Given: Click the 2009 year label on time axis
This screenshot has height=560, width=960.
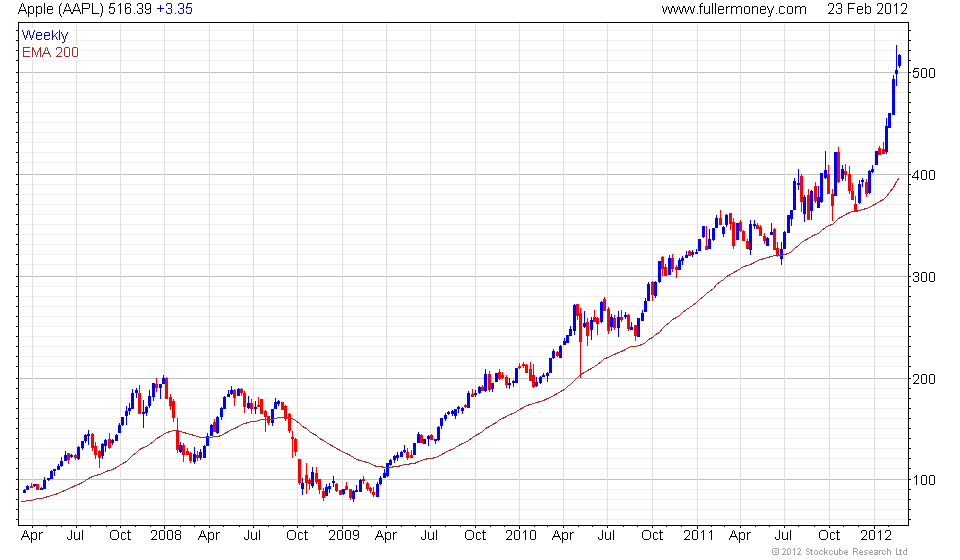Looking at the screenshot, I should [343, 536].
